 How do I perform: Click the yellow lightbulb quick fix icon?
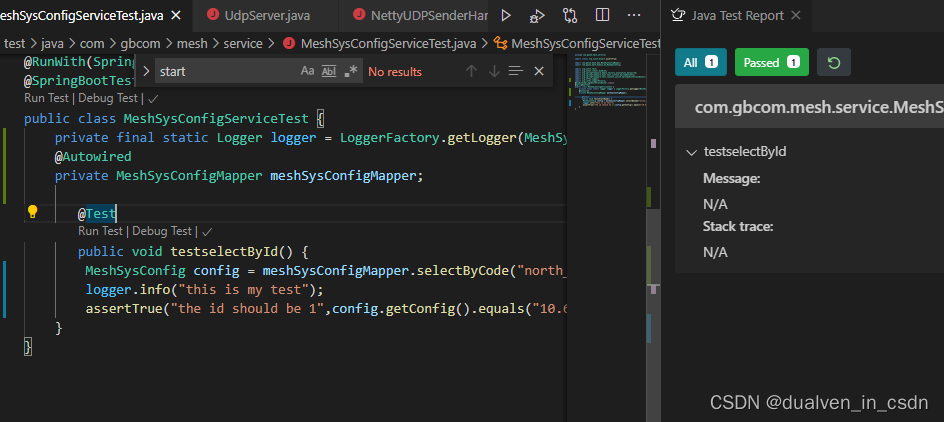[x=33, y=211]
